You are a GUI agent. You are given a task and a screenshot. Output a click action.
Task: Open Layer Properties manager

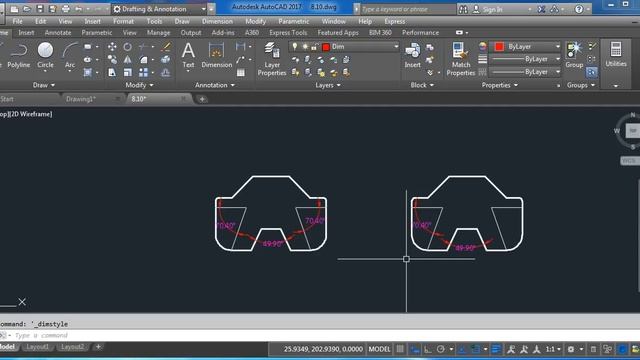(x=272, y=59)
